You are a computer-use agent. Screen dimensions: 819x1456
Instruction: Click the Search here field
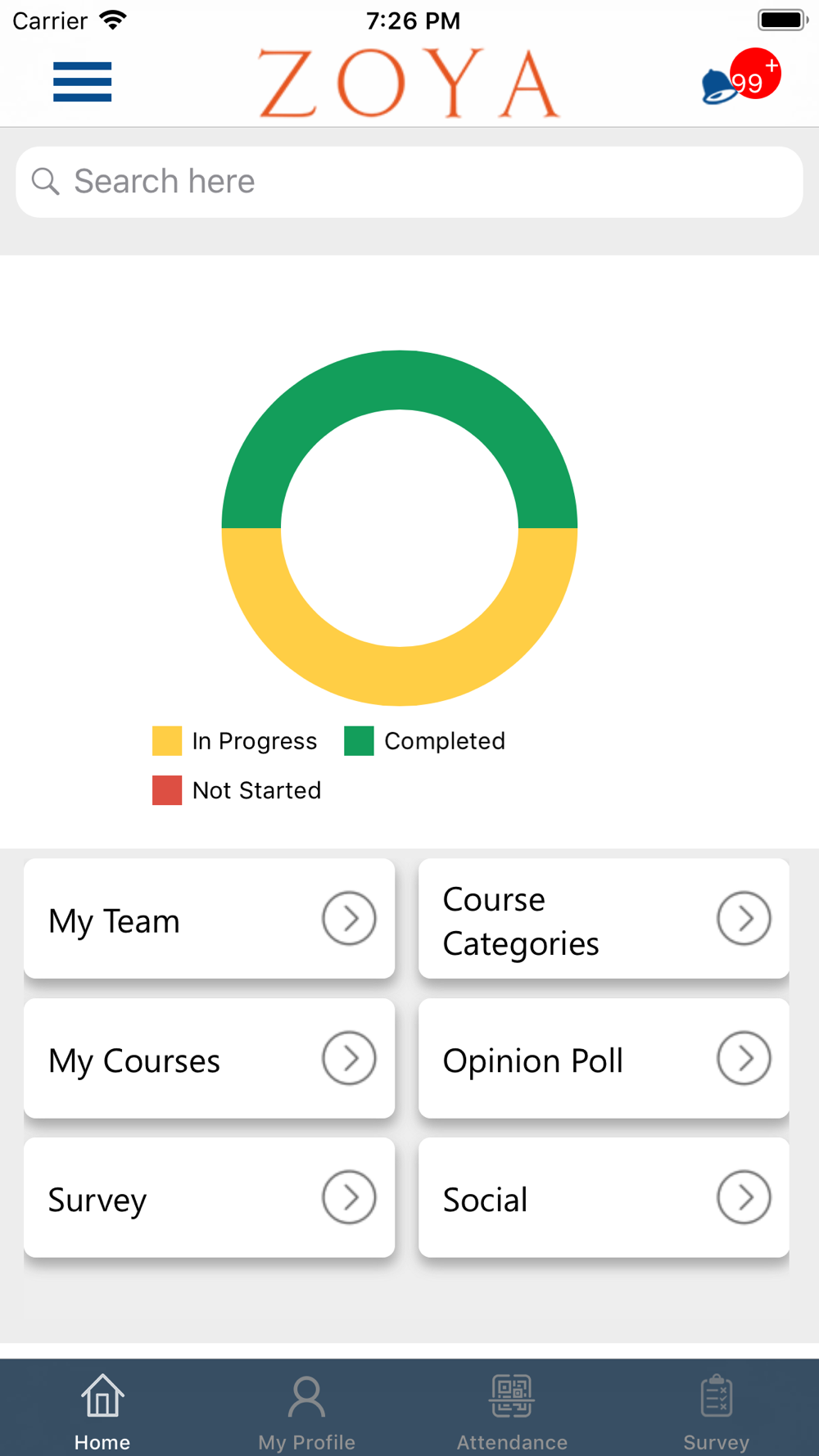(409, 182)
